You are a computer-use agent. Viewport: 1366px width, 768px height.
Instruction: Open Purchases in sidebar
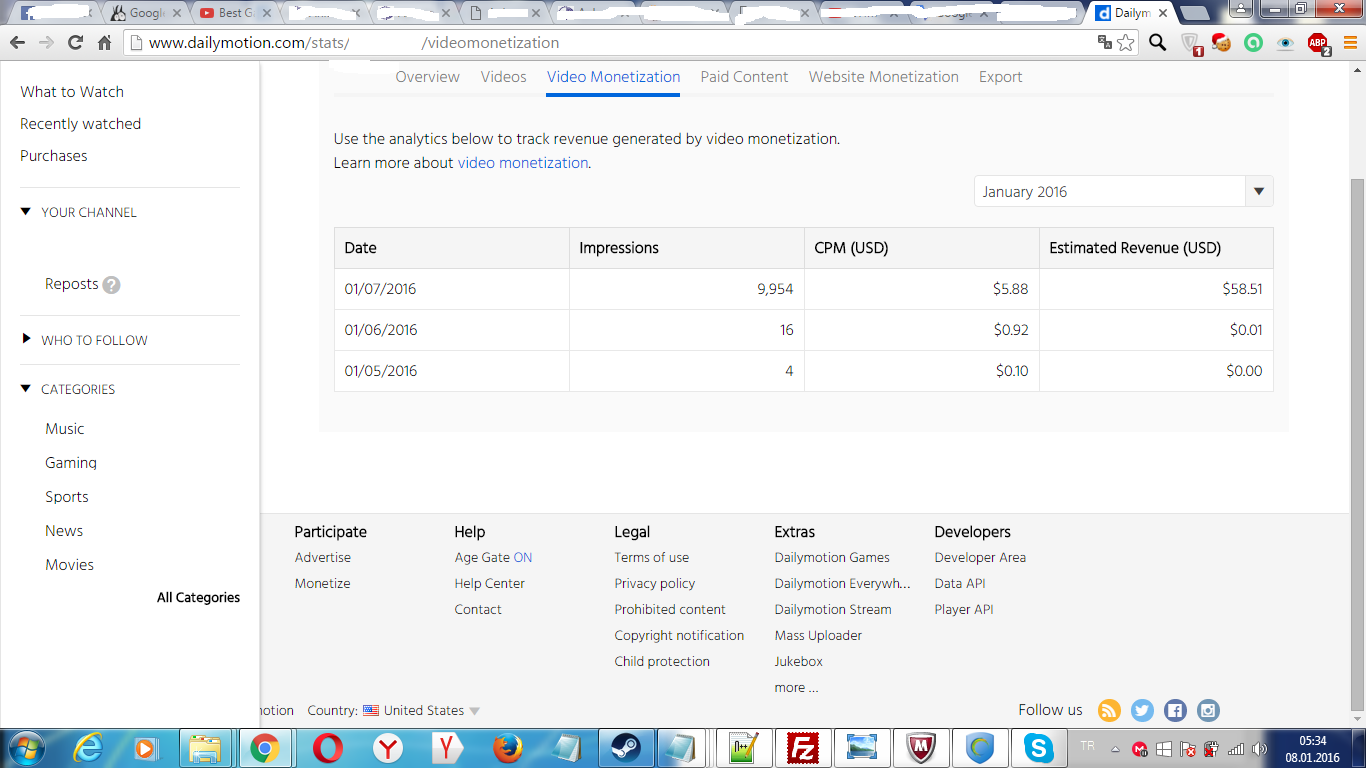point(54,156)
